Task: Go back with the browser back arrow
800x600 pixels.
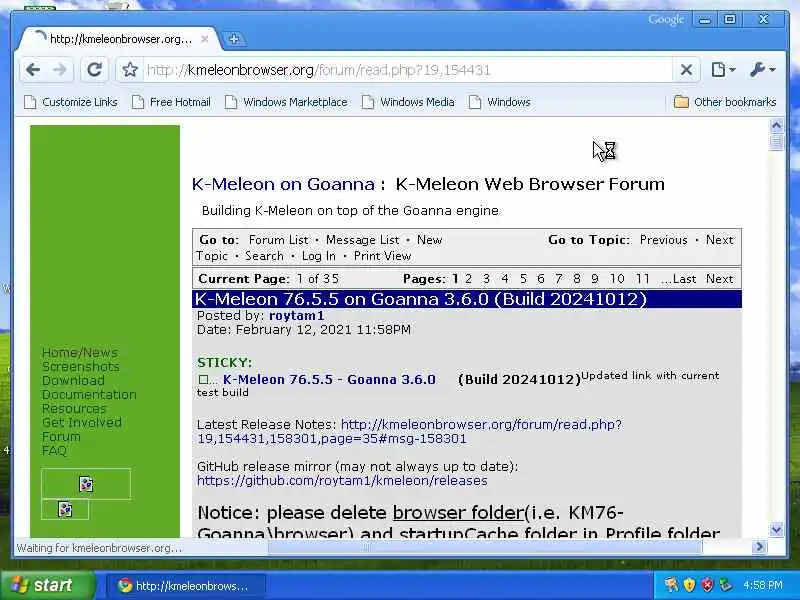Action: [x=33, y=69]
